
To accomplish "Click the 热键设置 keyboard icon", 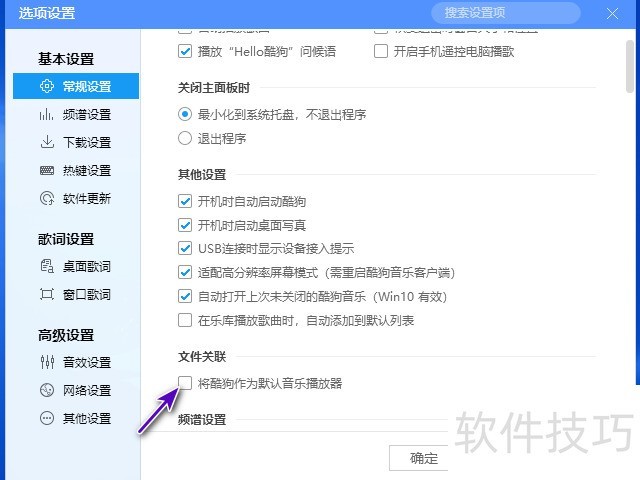I will (x=46, y=171).
